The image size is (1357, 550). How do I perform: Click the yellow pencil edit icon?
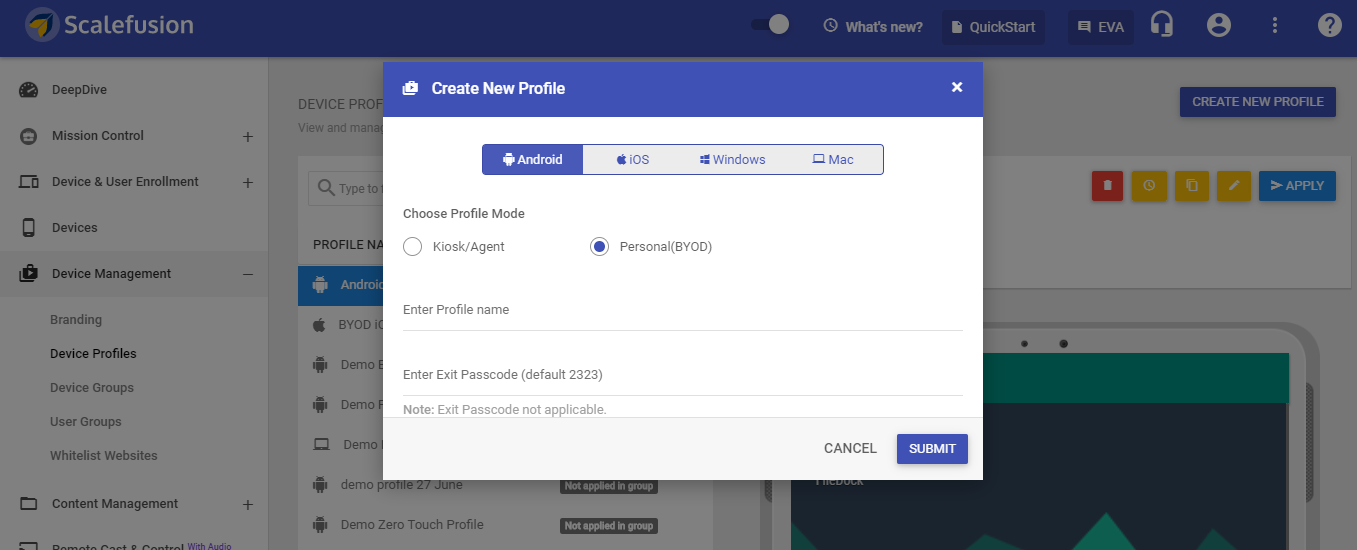point(1234,186)
